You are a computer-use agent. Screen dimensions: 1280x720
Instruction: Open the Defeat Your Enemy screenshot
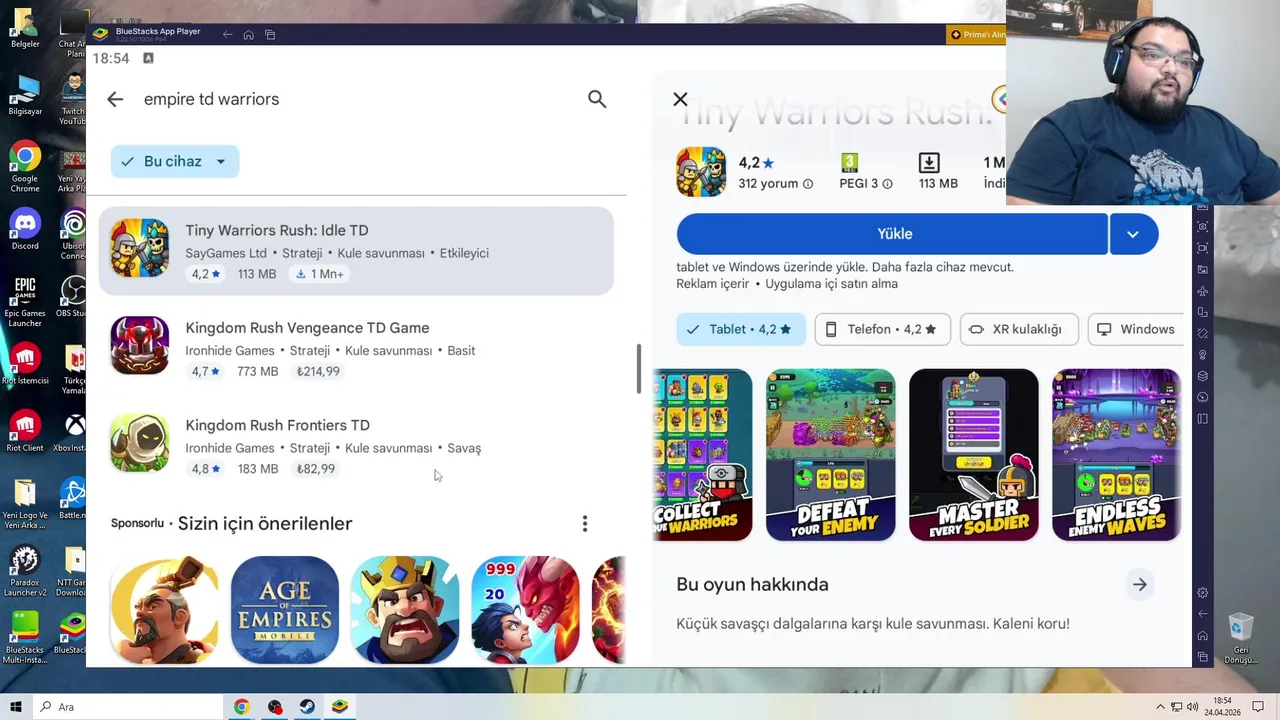pyautogui.click(x=831, y=455)
